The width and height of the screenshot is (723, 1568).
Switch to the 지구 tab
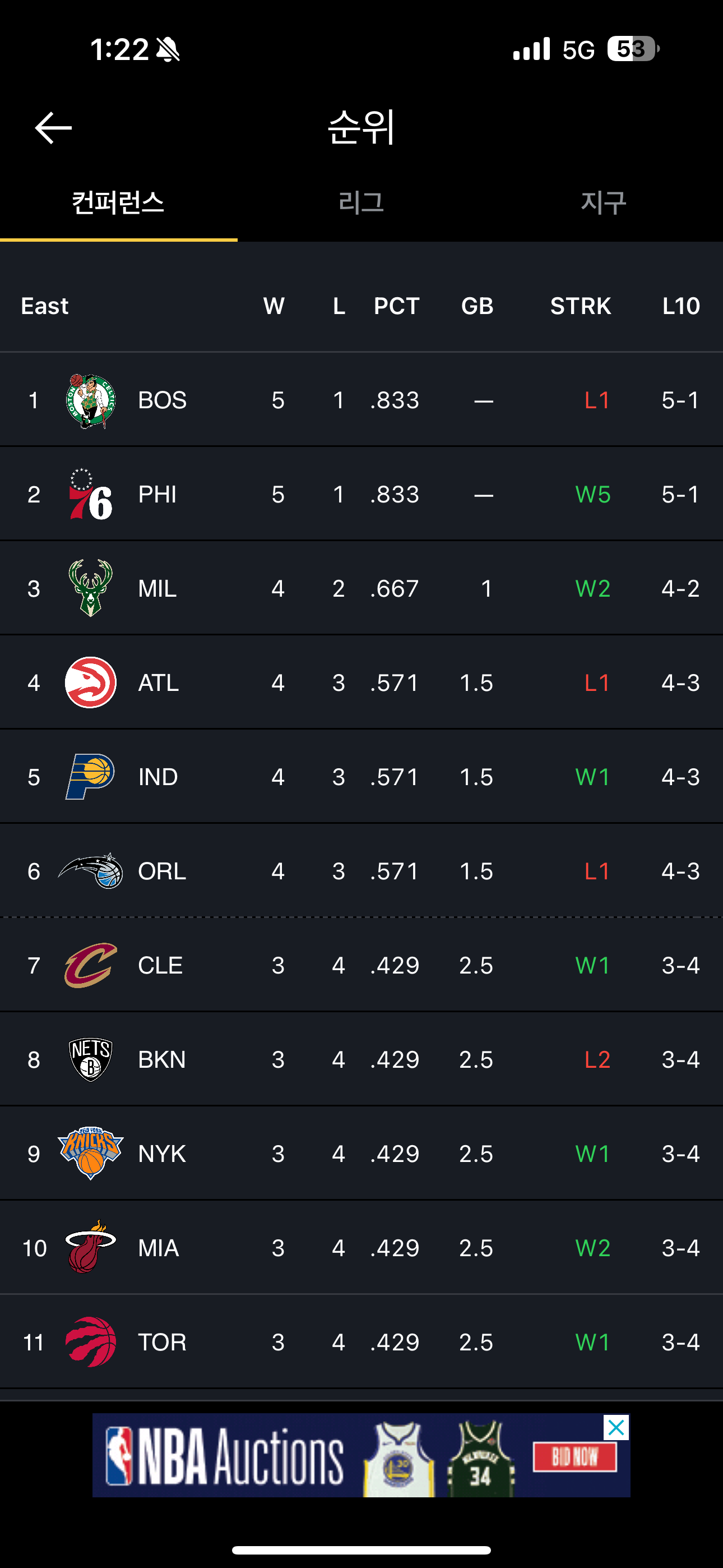[603, 202]
